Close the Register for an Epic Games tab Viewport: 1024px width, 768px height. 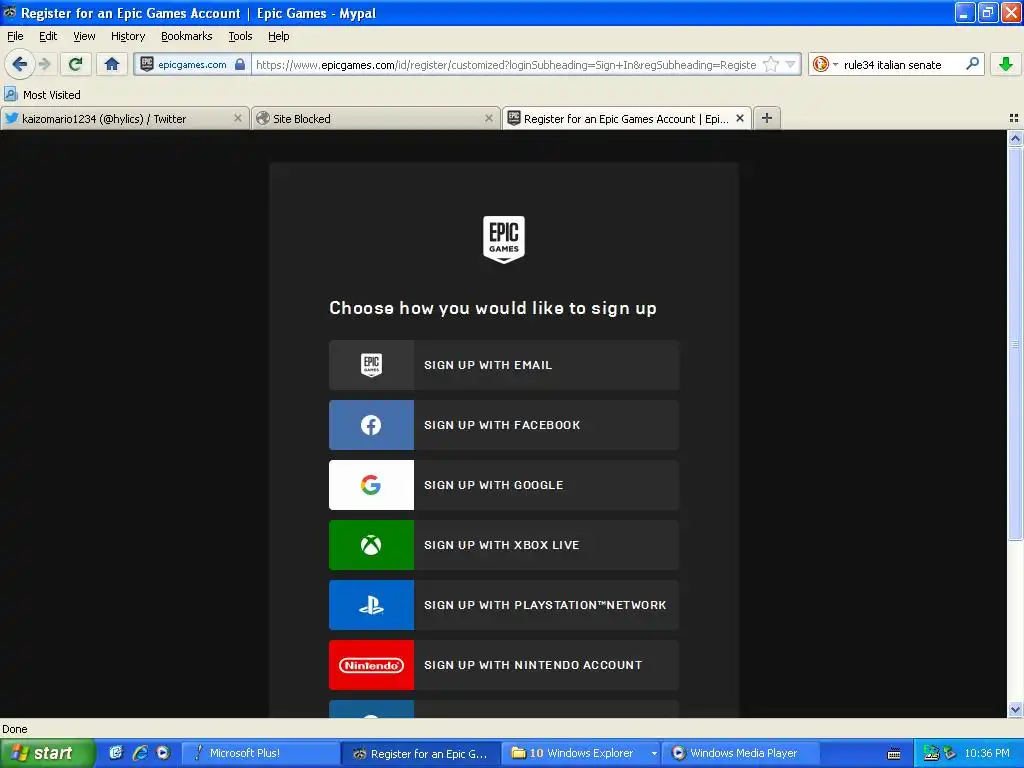740,118
